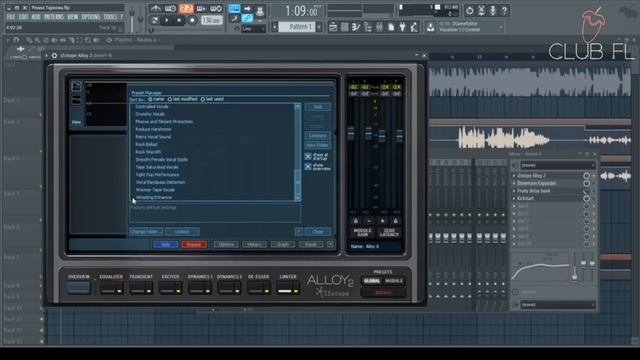Click the Stop button in transport bar

click(x=179, y=20)
